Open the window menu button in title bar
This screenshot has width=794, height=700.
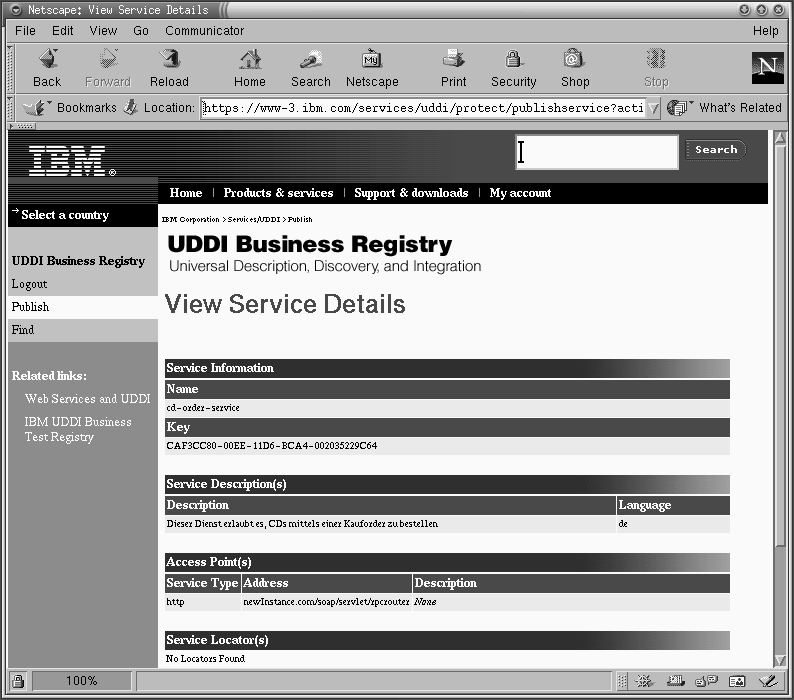coord(16,10)
